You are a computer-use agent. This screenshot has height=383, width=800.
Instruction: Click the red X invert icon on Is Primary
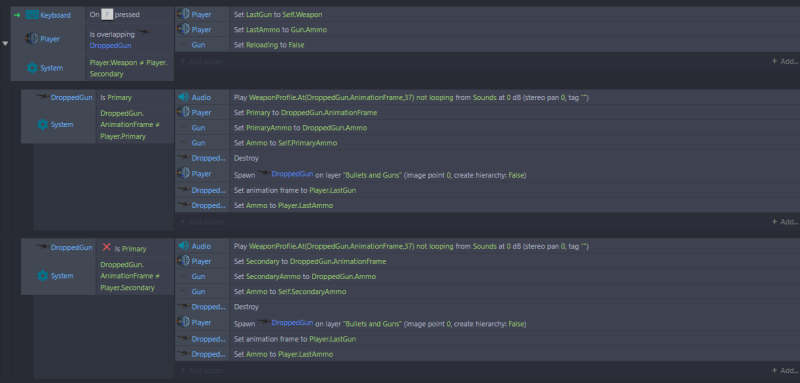(x=106, y=247)
